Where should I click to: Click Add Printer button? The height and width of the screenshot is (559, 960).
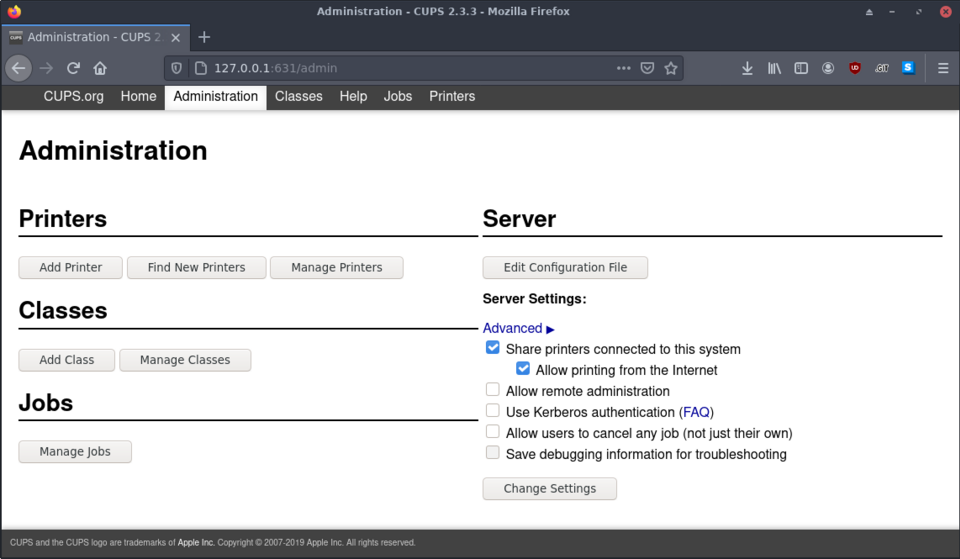point(70,268)
